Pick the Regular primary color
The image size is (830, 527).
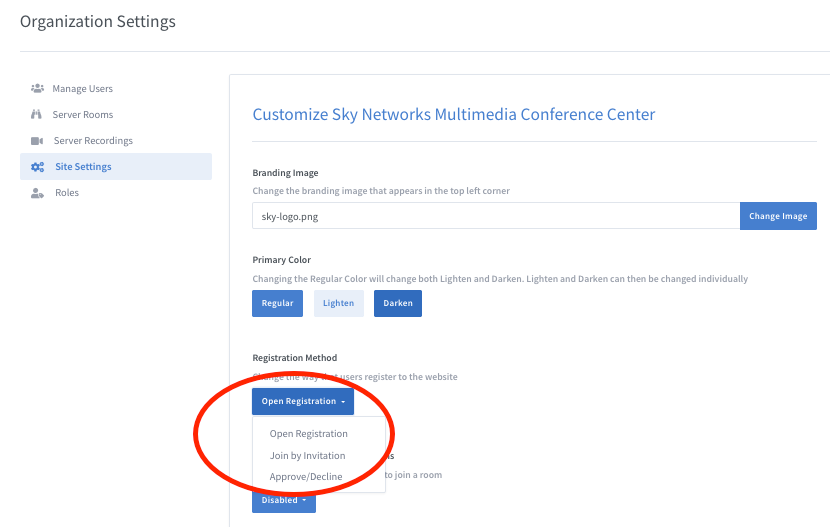277,303
